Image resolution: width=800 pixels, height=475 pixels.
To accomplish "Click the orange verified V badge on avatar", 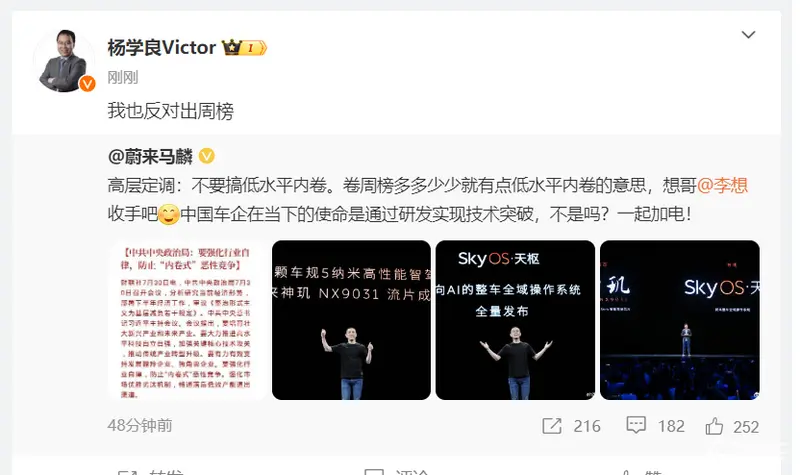I will point(87,83).
